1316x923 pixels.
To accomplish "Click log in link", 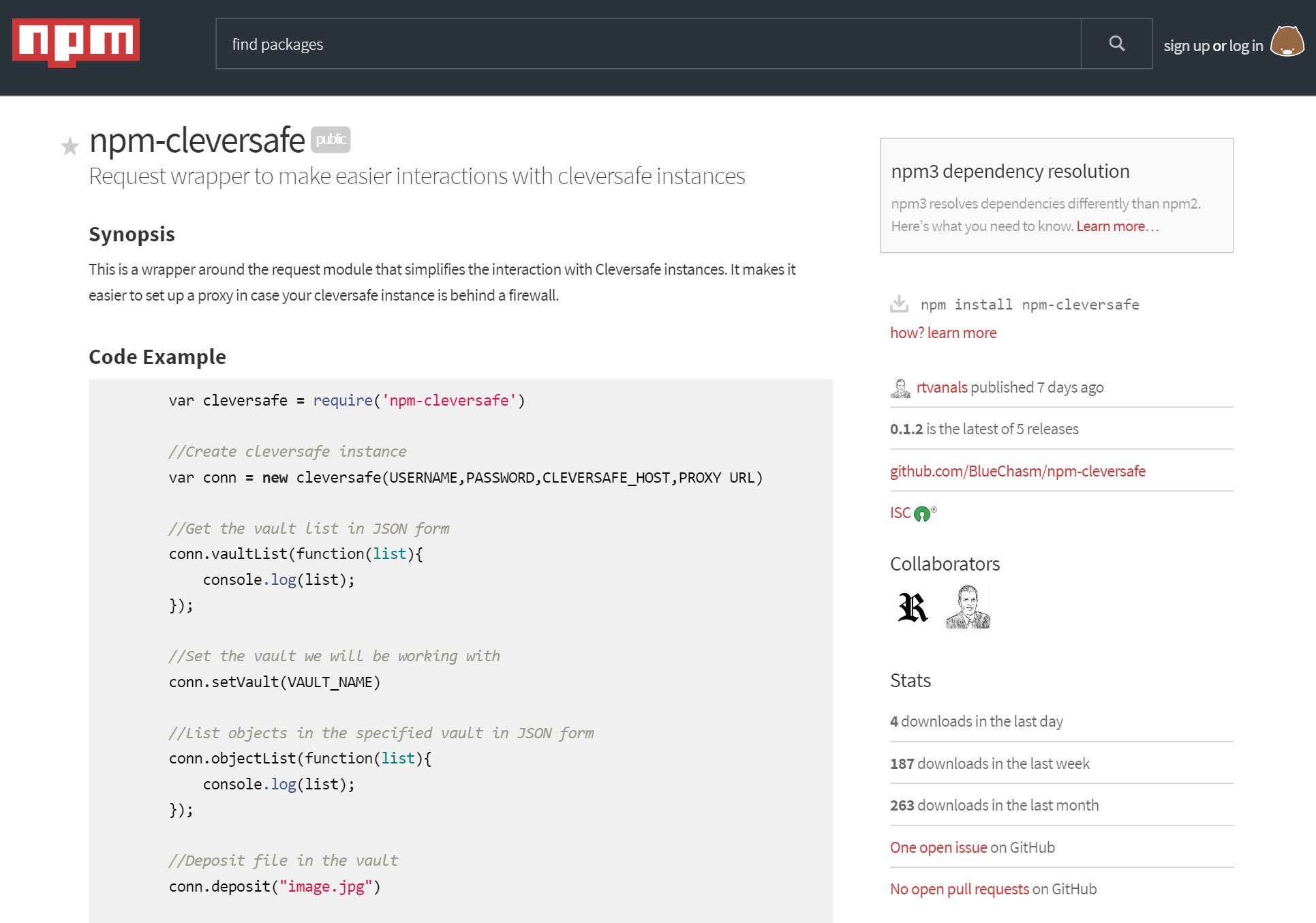I will tap(1246, 46).
